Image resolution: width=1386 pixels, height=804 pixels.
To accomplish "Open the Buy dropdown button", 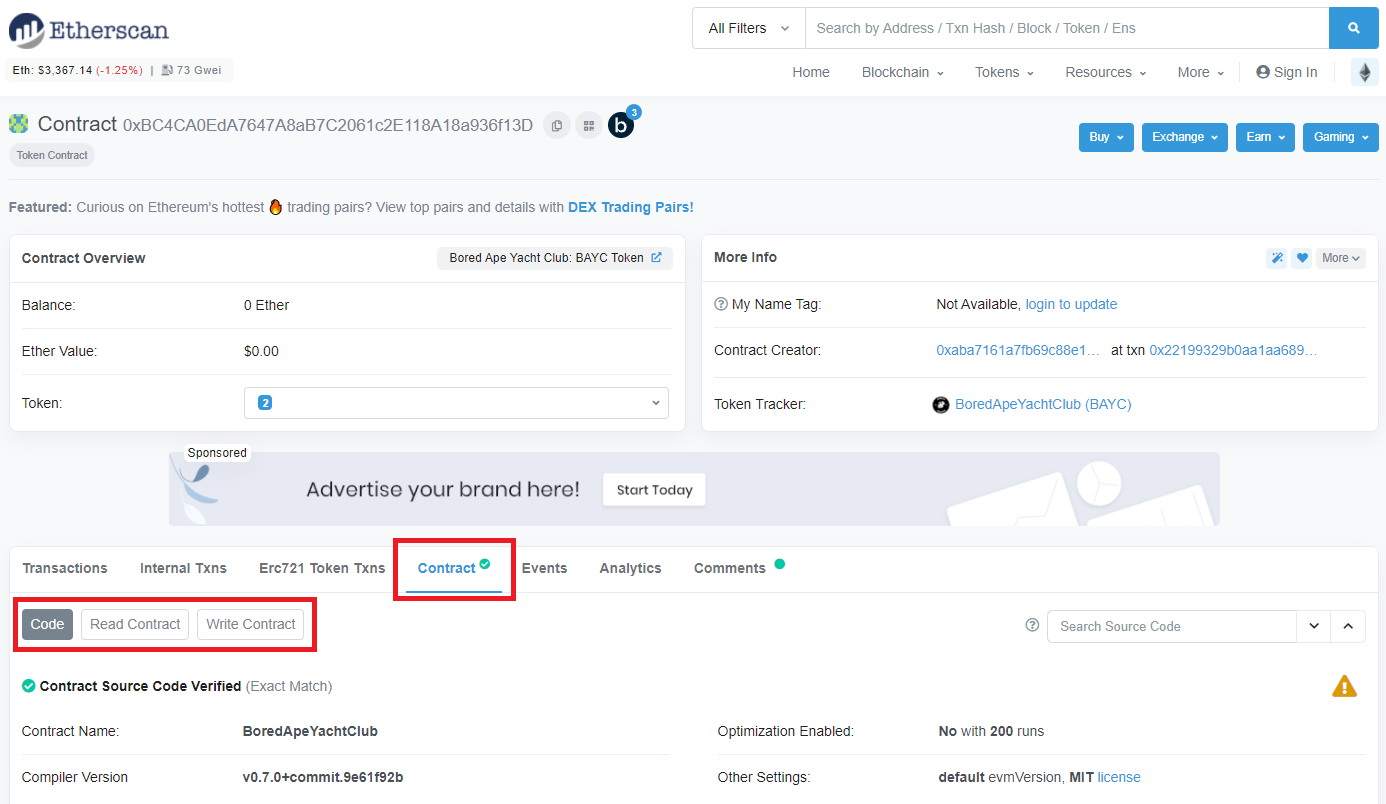I will (1106, 137).
